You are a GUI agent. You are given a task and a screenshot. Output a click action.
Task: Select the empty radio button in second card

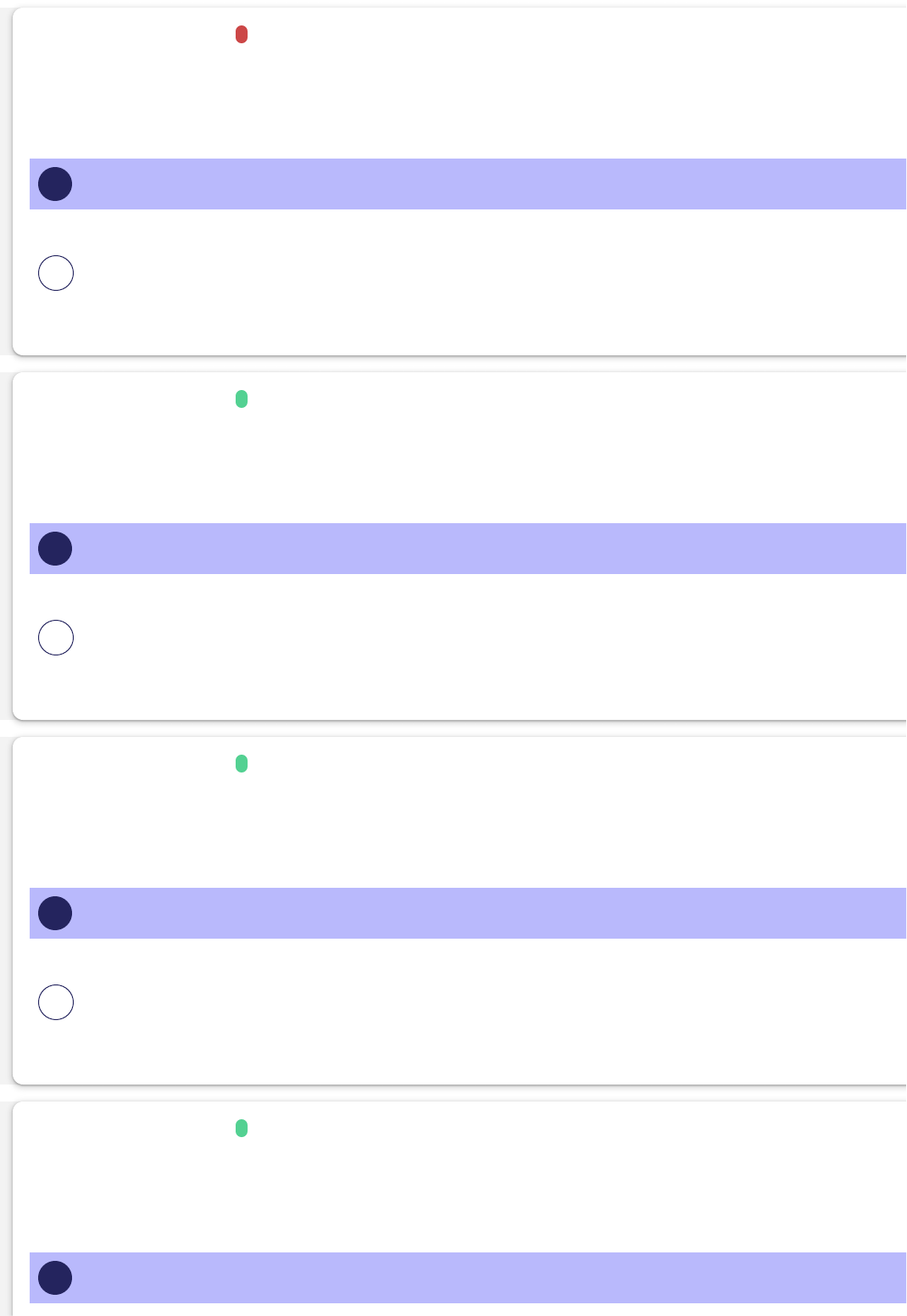pyautogui.click(x=56, y=638)
